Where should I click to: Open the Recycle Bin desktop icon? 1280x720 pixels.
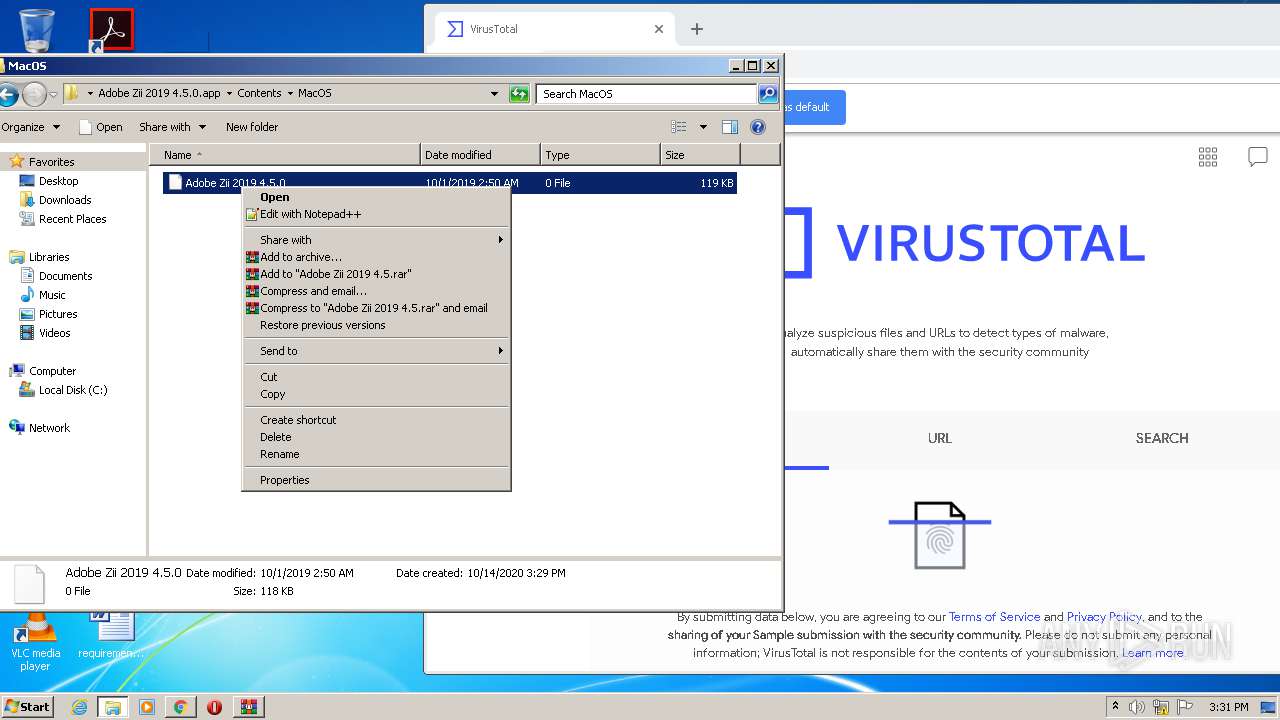pos(37,29)
